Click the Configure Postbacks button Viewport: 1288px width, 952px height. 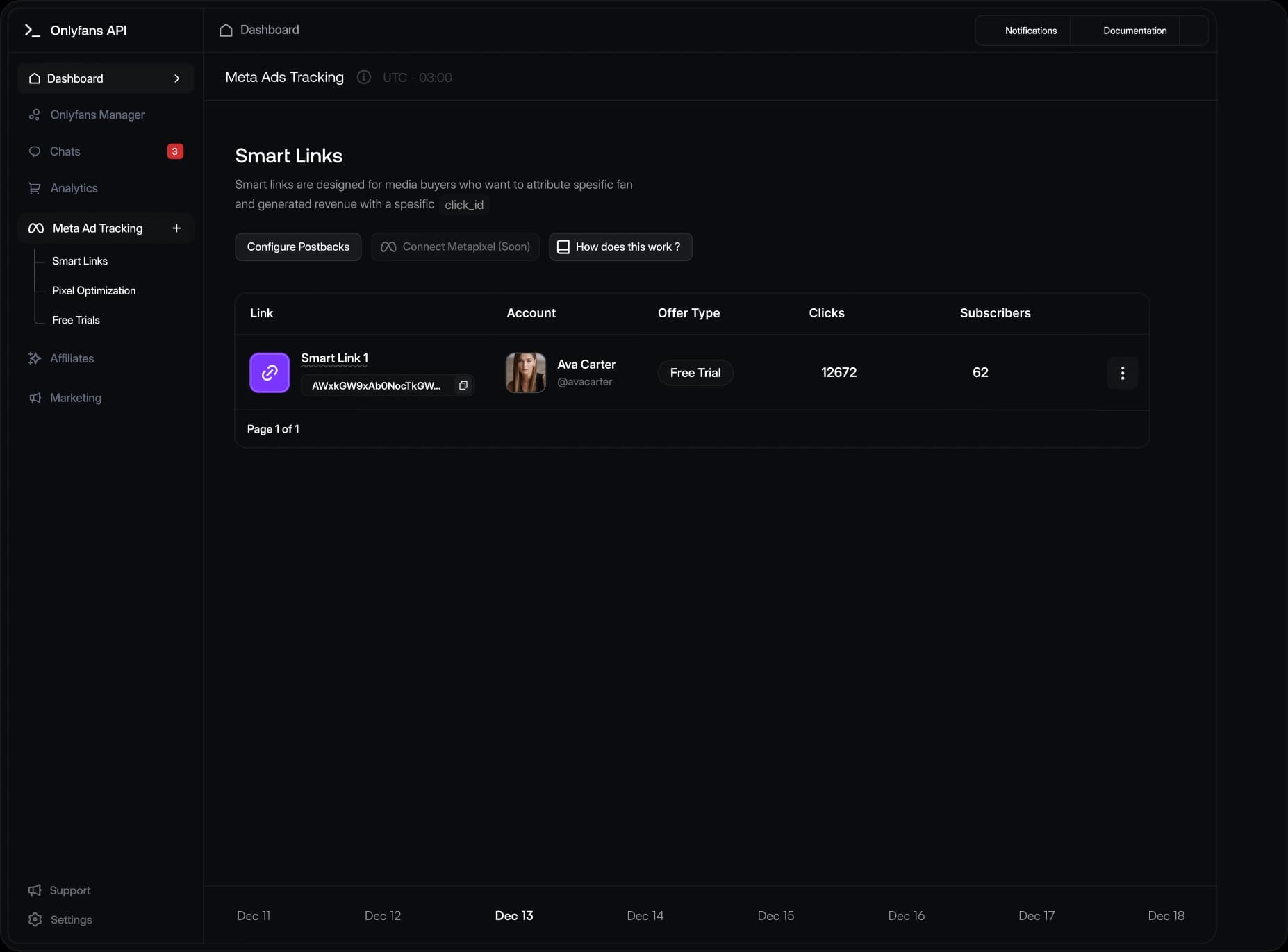[x=298, y=247]
